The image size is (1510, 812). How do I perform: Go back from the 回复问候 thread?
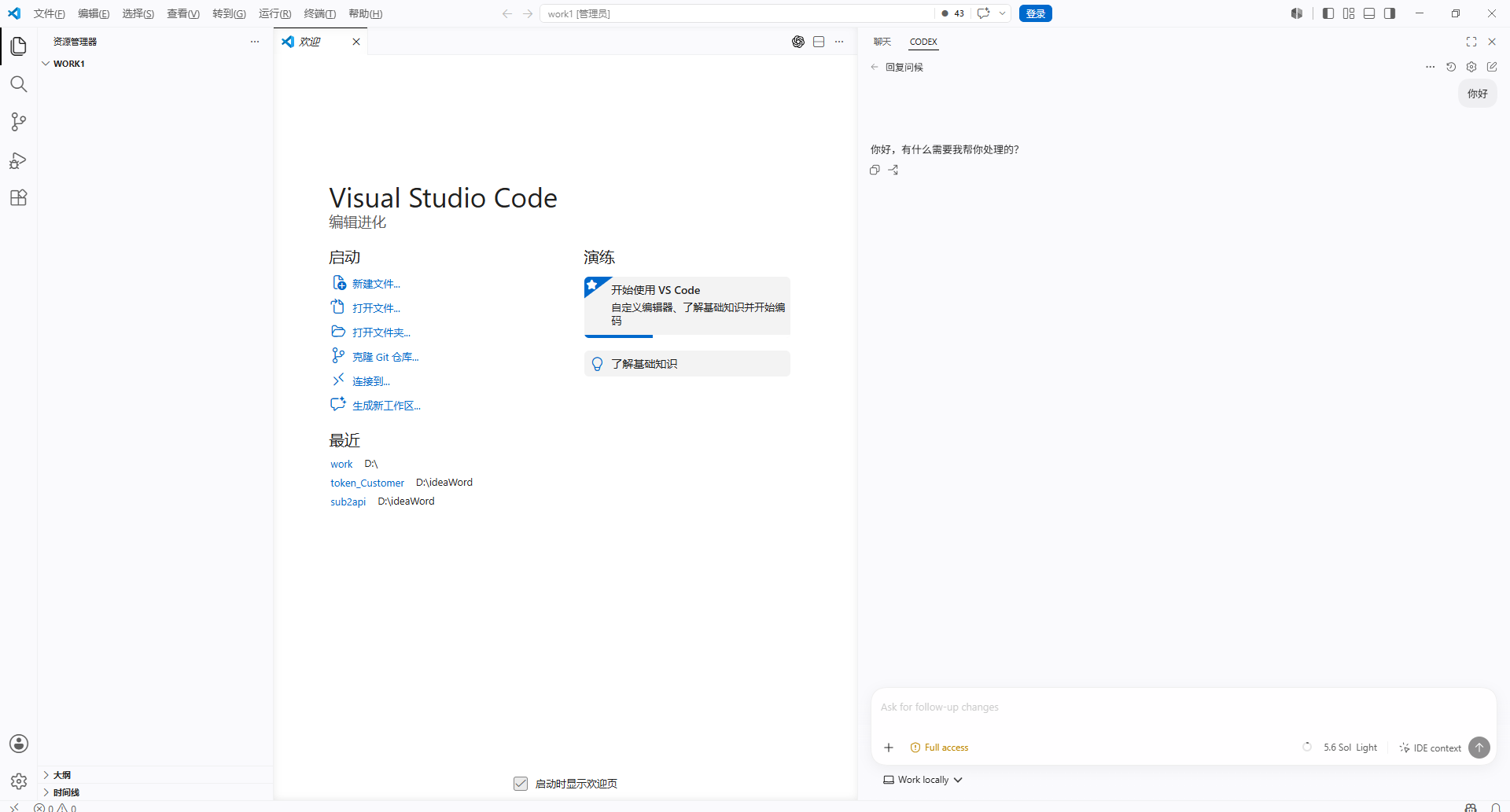pos(875,67)
